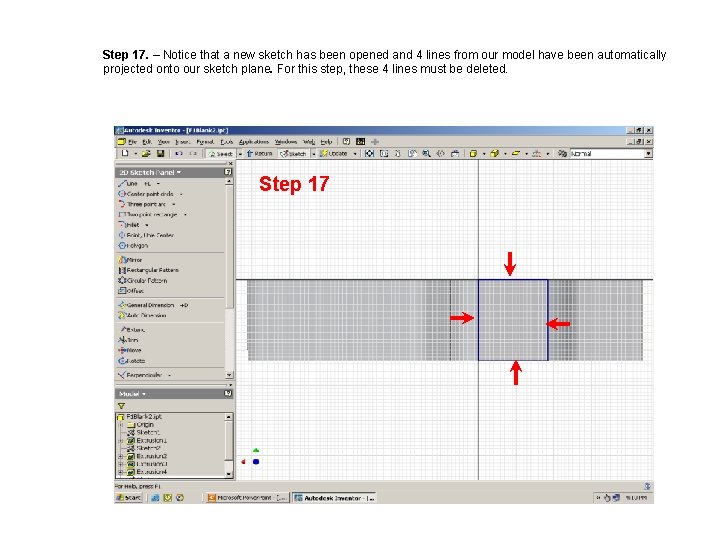
Task: Click the Windows Start button
Action: [129, 498]
